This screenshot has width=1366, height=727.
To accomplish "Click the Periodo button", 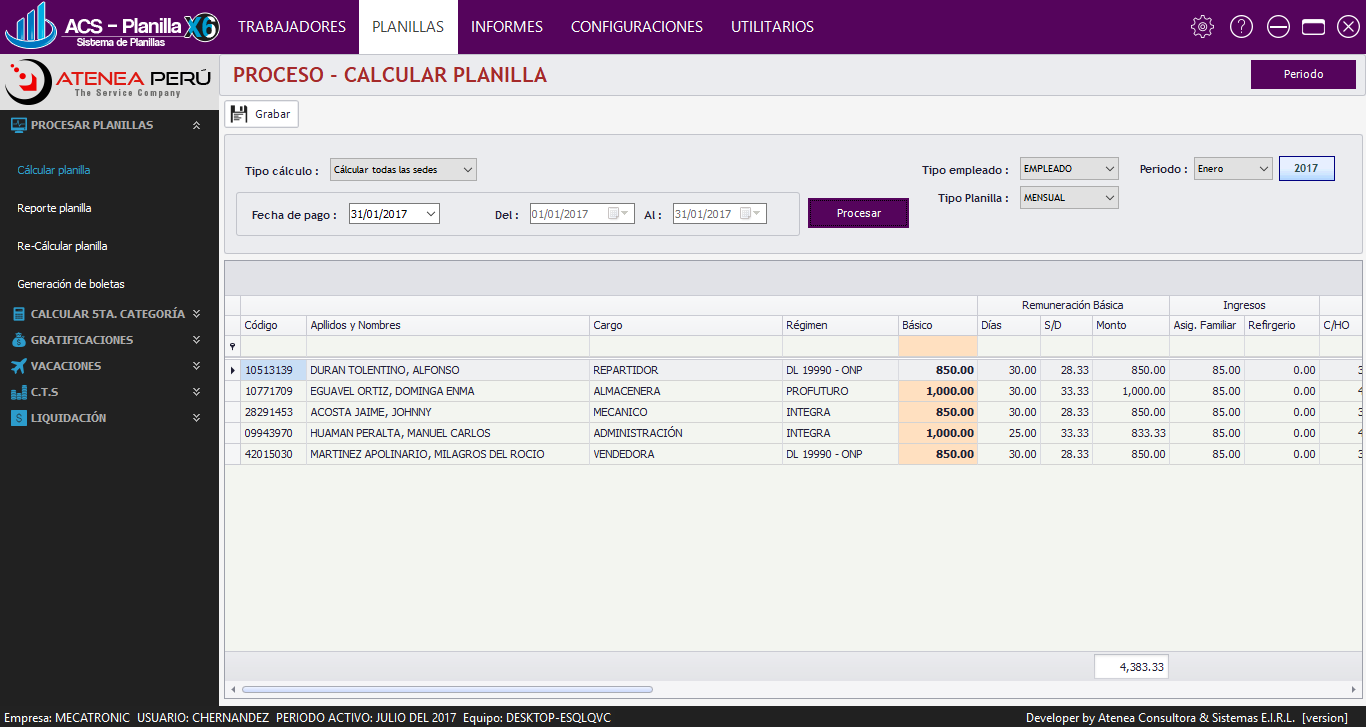I will click(1303, 74).
